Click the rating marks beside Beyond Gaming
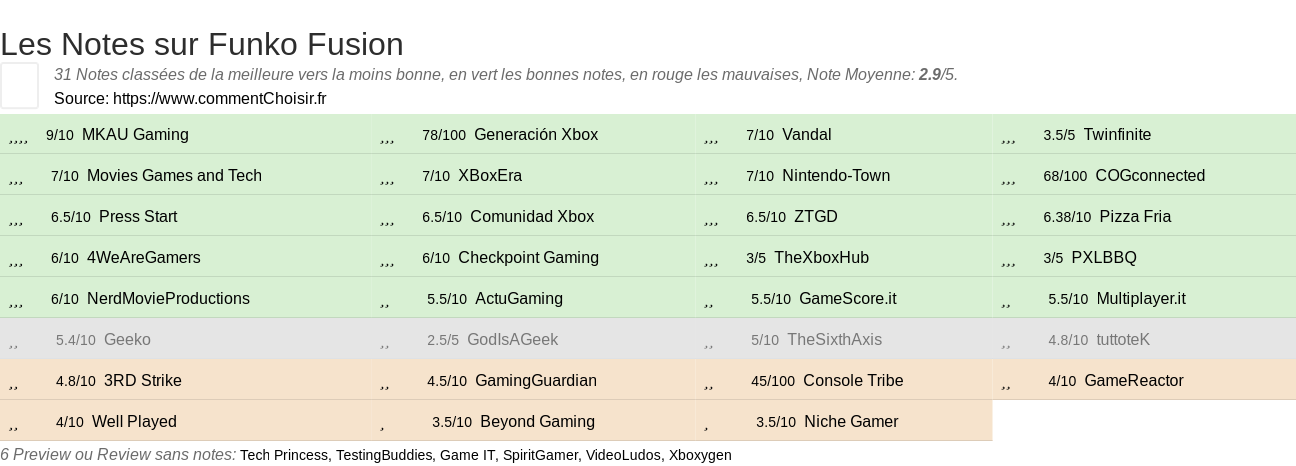 pos(383,424)
